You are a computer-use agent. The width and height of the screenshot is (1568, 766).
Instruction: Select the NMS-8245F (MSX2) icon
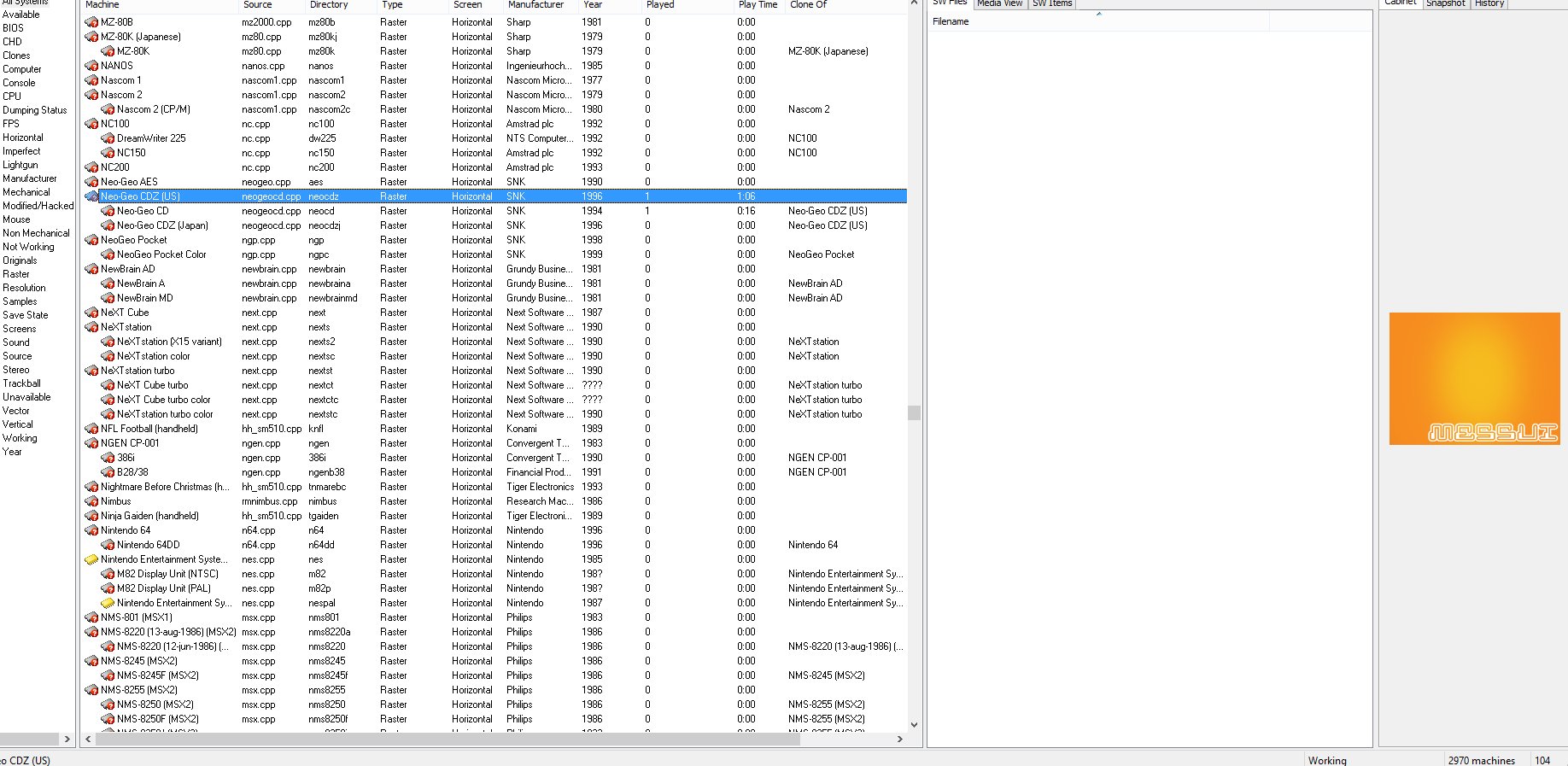click(x=108, y=675)
